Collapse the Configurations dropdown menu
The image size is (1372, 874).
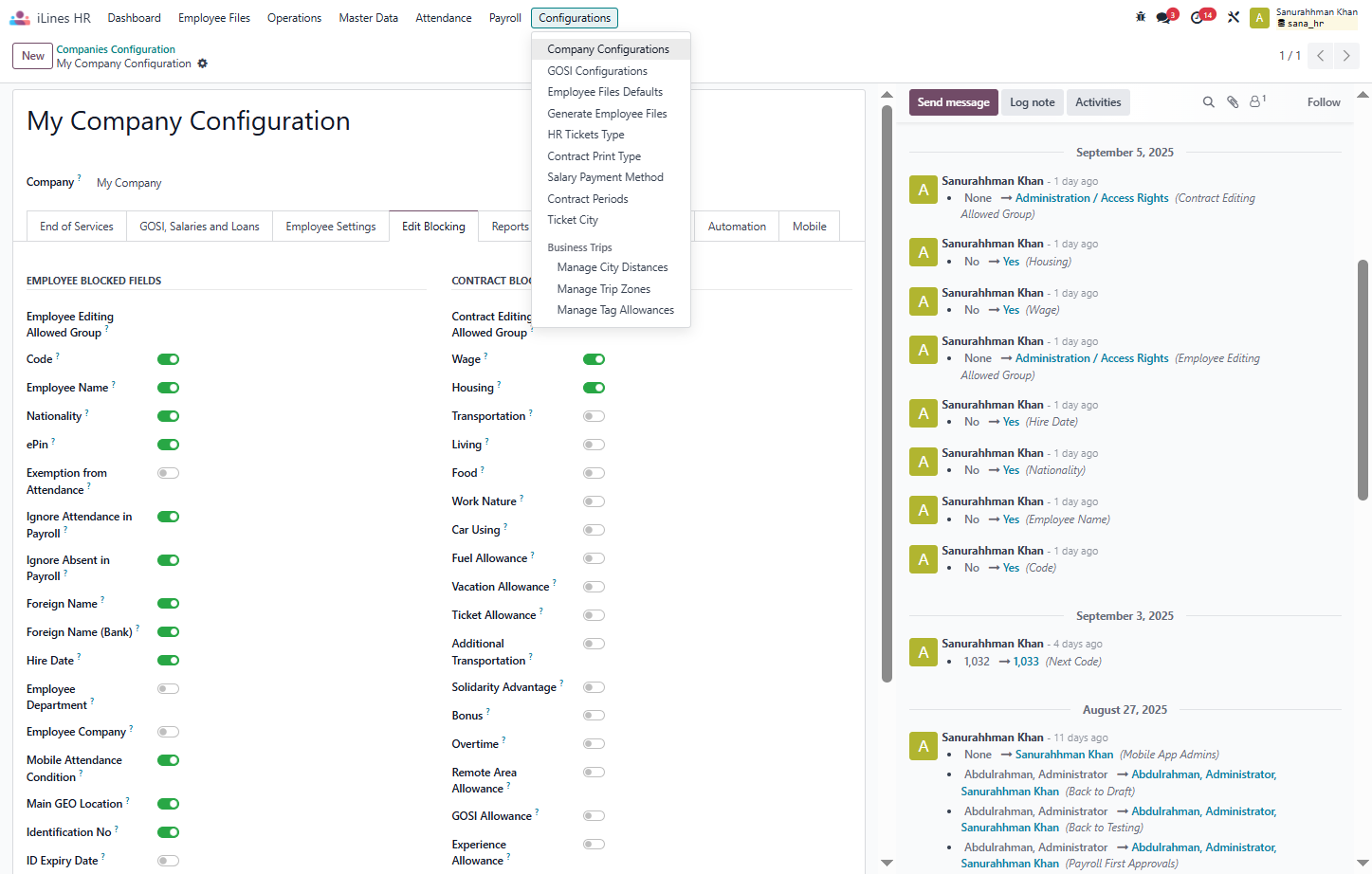(575, 18)
